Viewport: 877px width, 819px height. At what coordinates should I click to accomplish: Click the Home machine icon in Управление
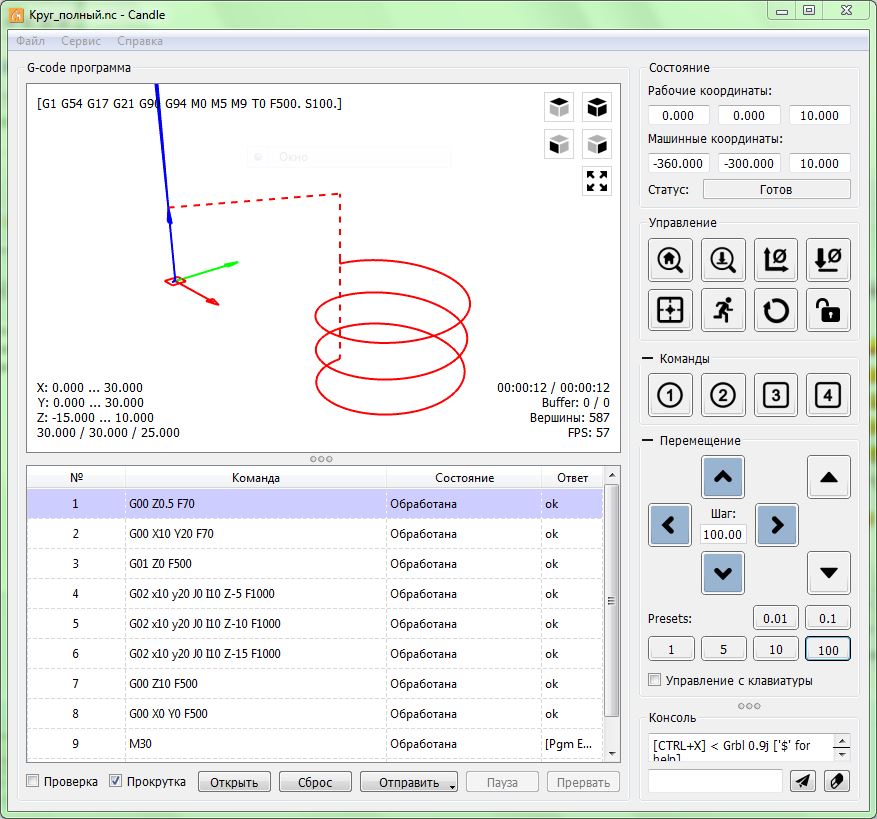point(670,259)
